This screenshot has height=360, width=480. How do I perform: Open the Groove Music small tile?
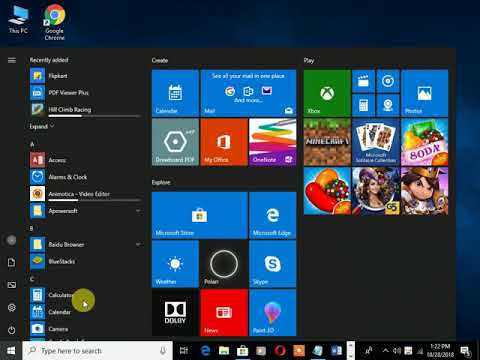[x=388, y=81]
